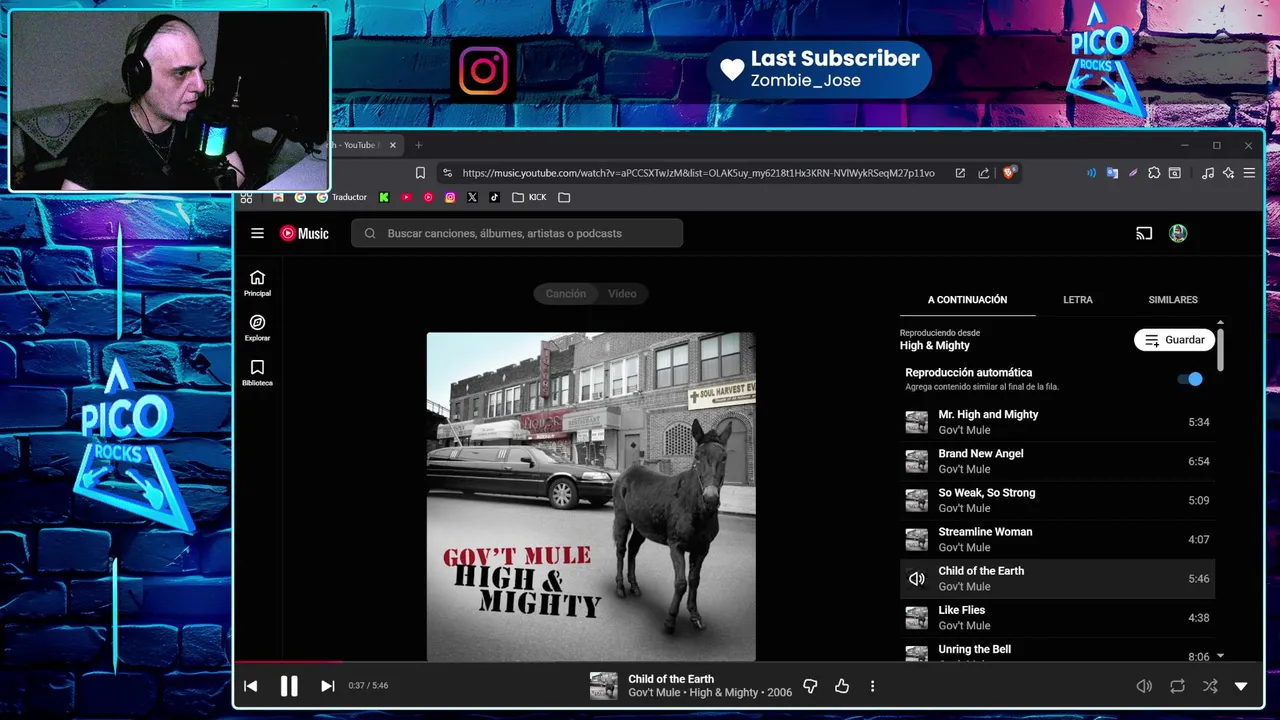The image size is (1280, 720).
Task: Click the 5:46 duration on Child of the Earth
Action: coord(1198,579)
